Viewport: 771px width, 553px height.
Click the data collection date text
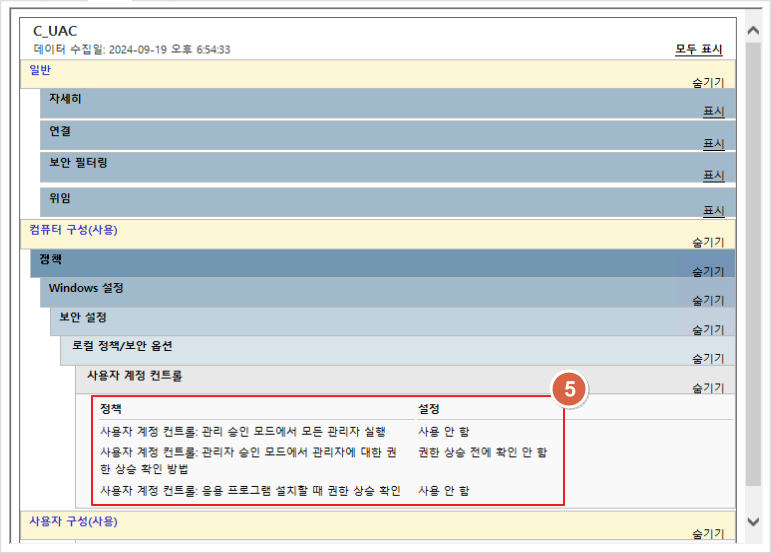[132, 49]
